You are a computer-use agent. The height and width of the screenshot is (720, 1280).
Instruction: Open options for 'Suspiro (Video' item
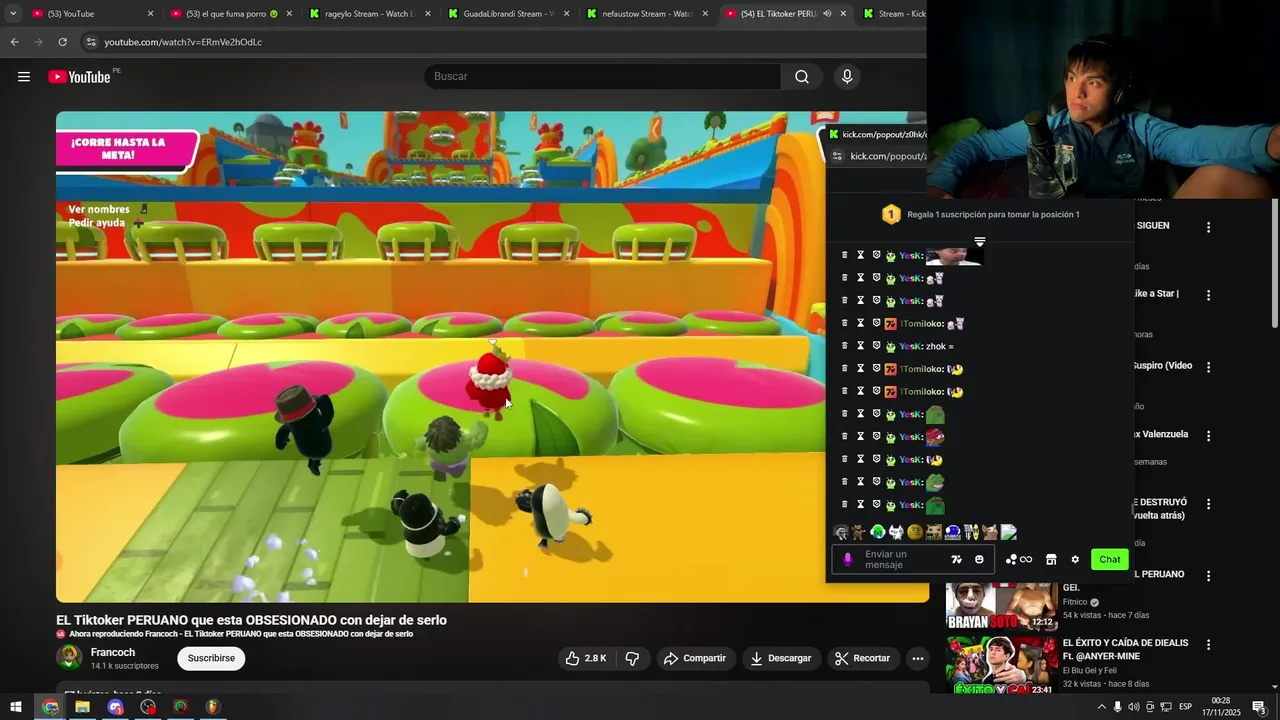[x=1208, y=367]
